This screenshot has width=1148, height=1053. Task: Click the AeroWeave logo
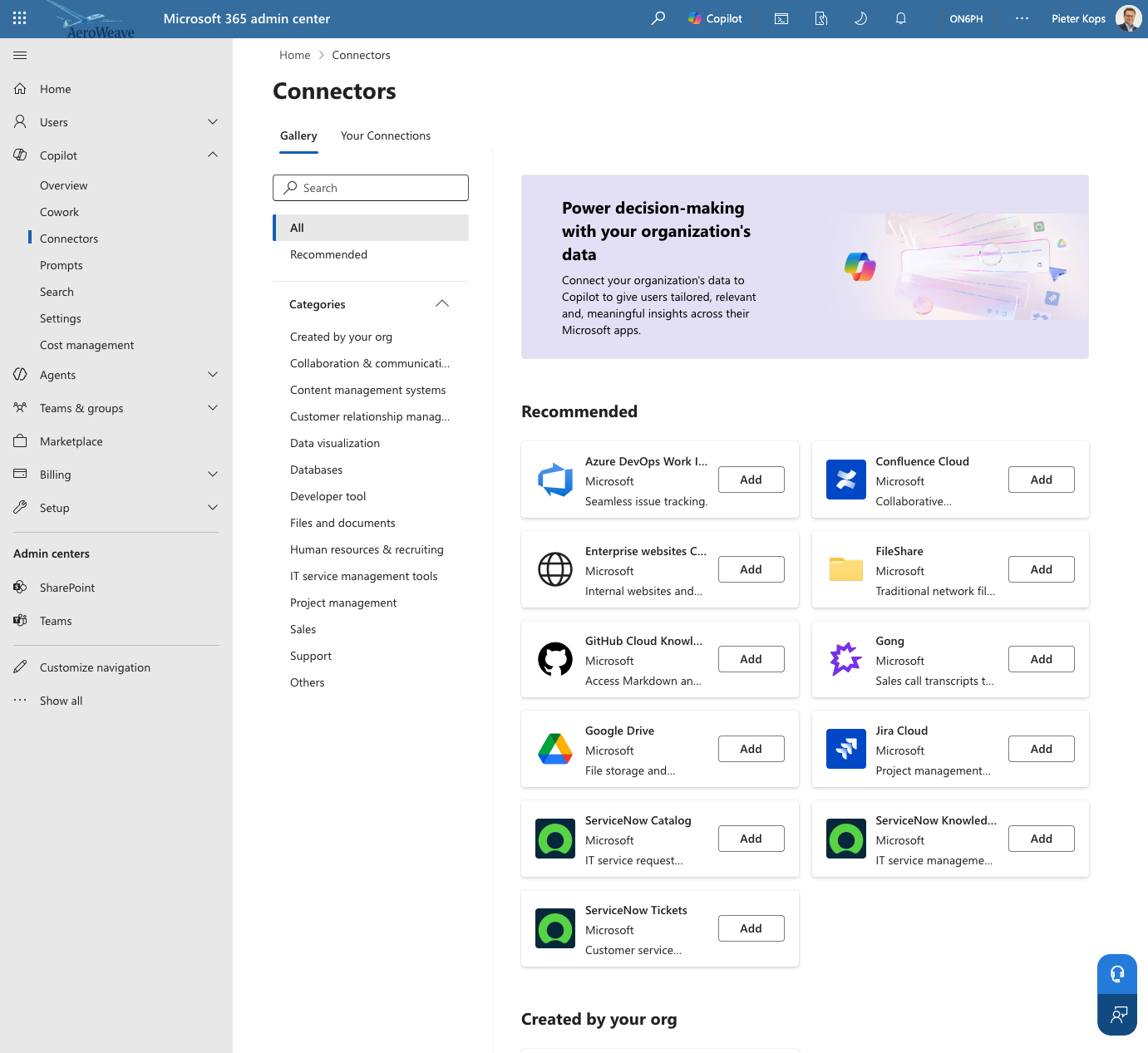(91, 20)
